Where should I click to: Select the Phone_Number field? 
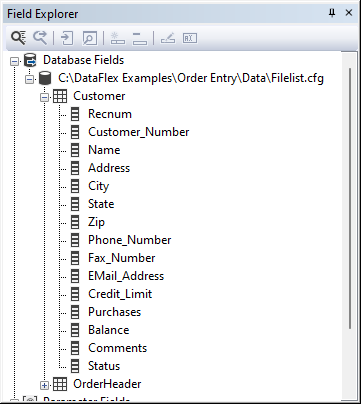pos(130,240)
